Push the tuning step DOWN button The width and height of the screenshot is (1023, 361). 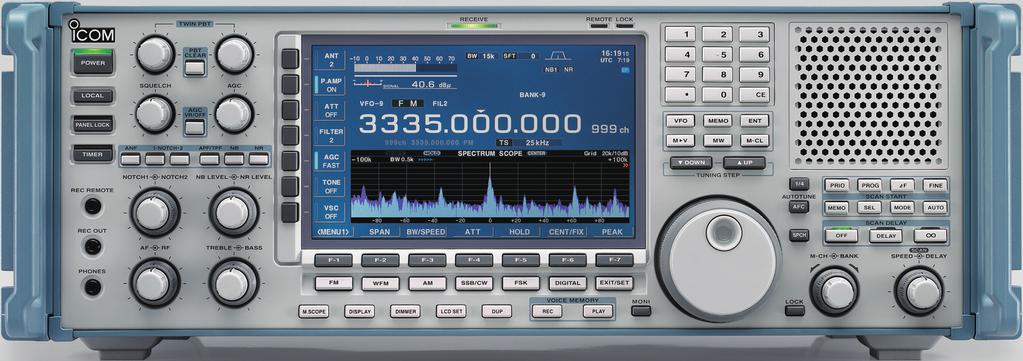[691, 163]
